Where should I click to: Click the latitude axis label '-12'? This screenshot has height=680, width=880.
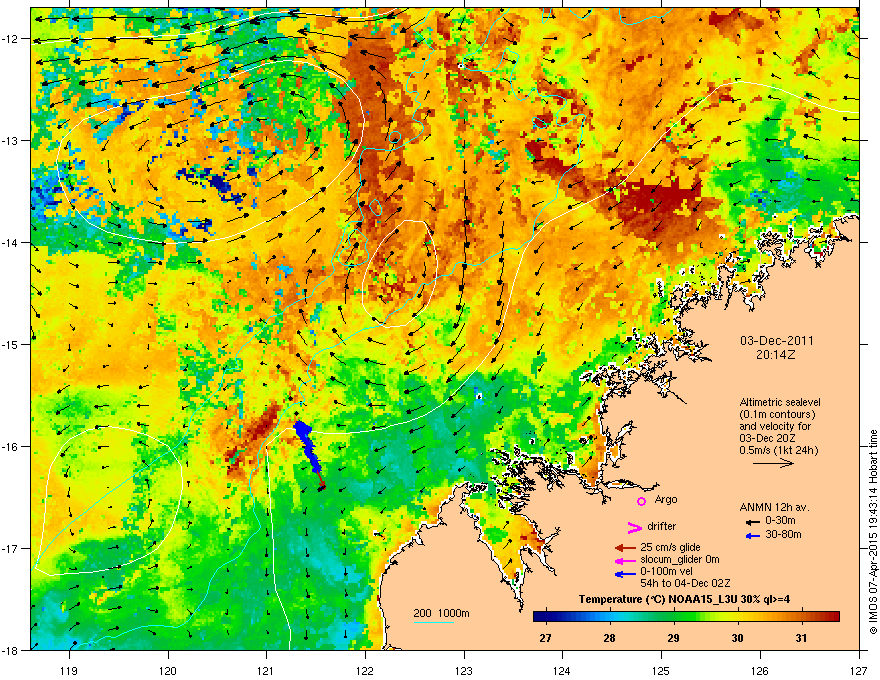(x=11, y=38)
